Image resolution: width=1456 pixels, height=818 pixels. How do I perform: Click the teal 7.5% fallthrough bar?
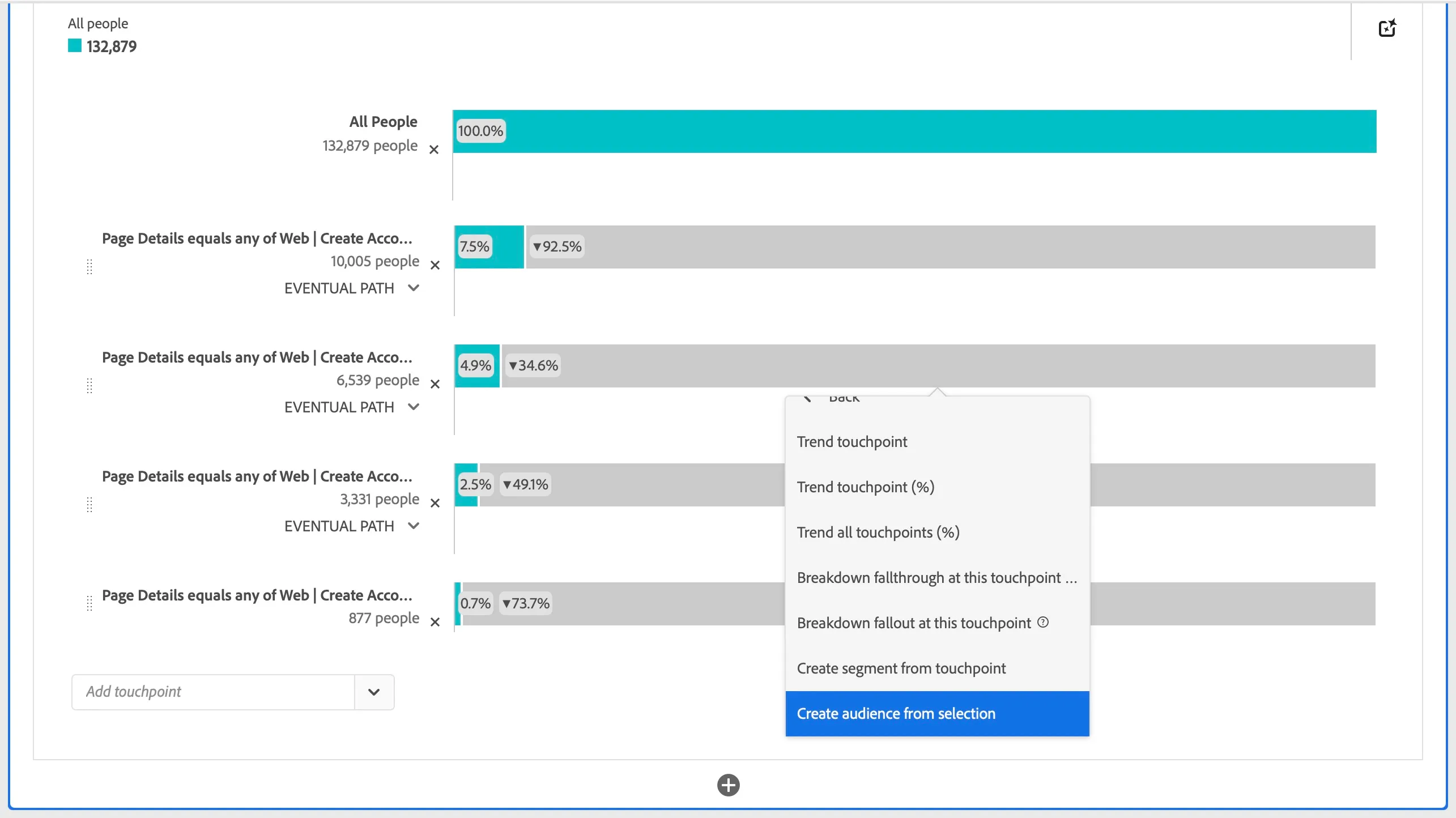tap(489, 247)
